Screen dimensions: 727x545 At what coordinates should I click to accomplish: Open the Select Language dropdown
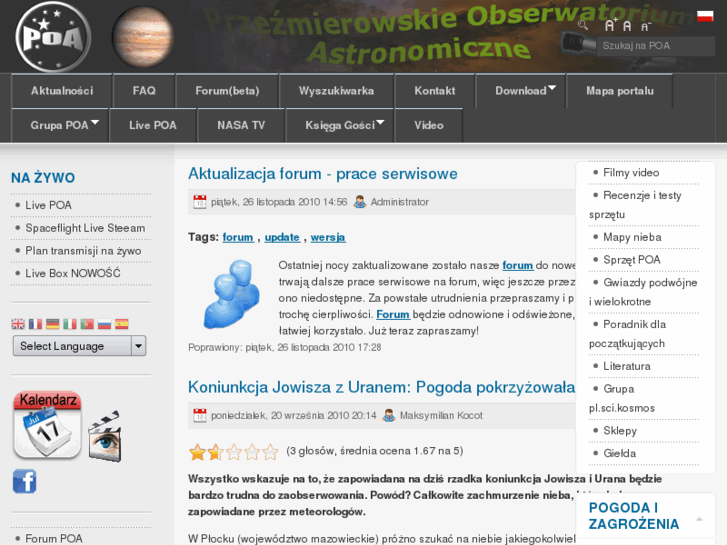pos(79,346)
